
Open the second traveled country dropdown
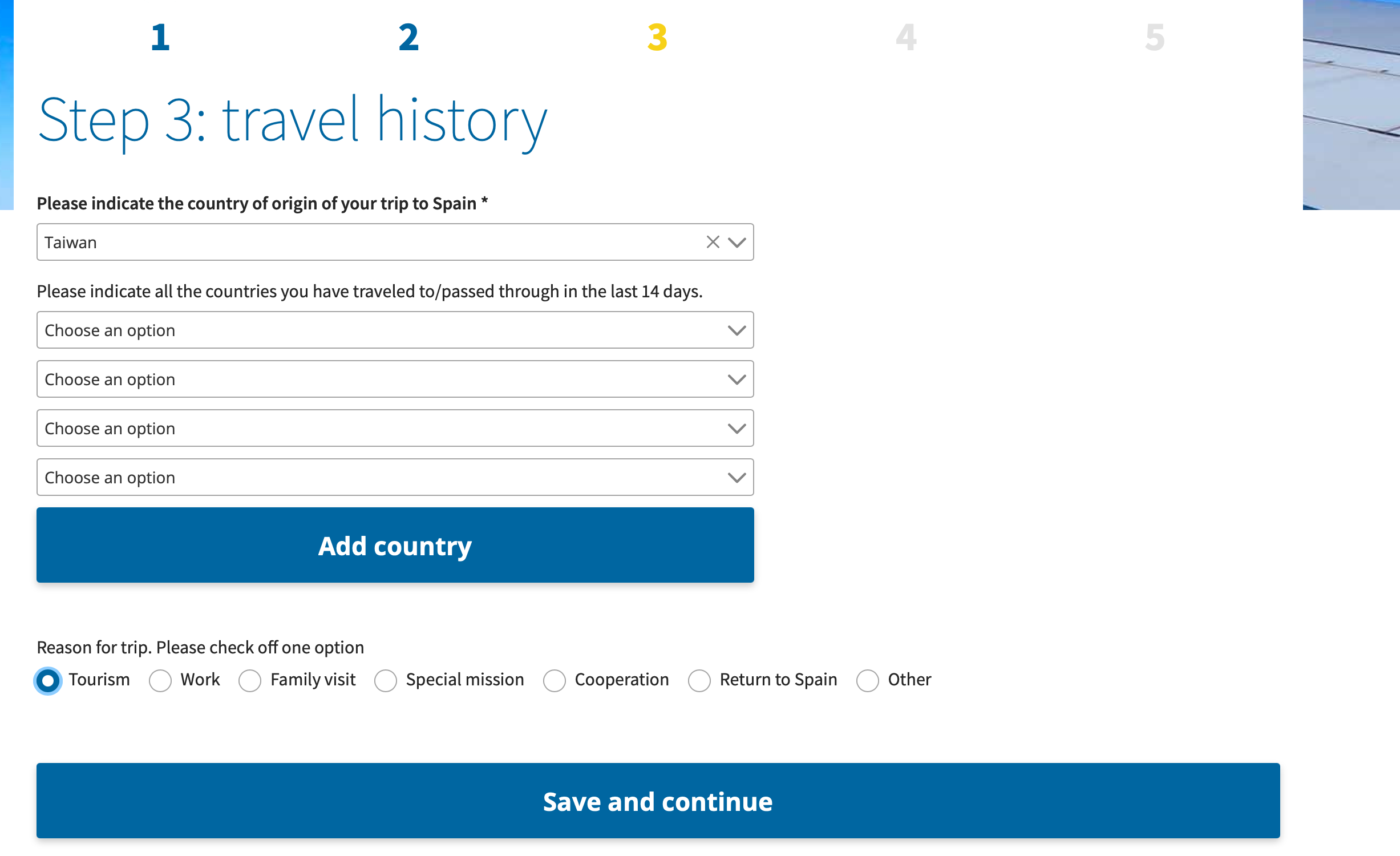(x=395, y=379)
